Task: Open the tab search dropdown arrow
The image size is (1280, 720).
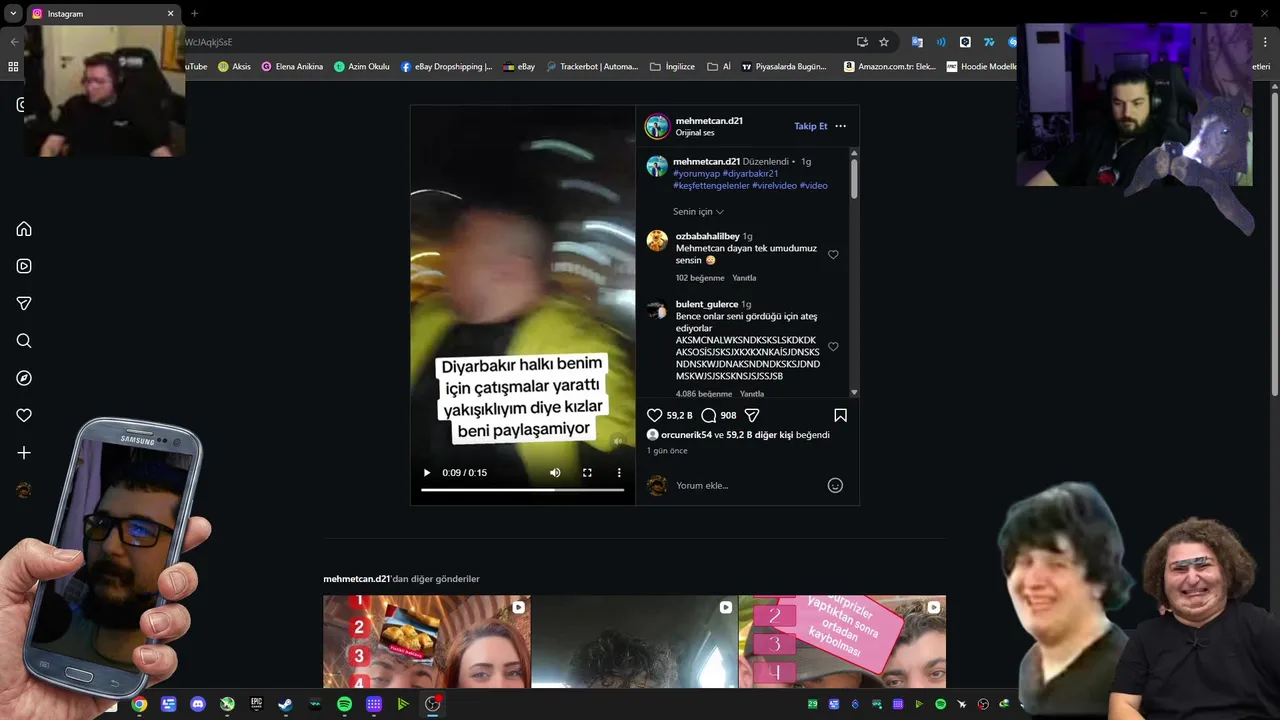Action: click(x=13, y=14)
